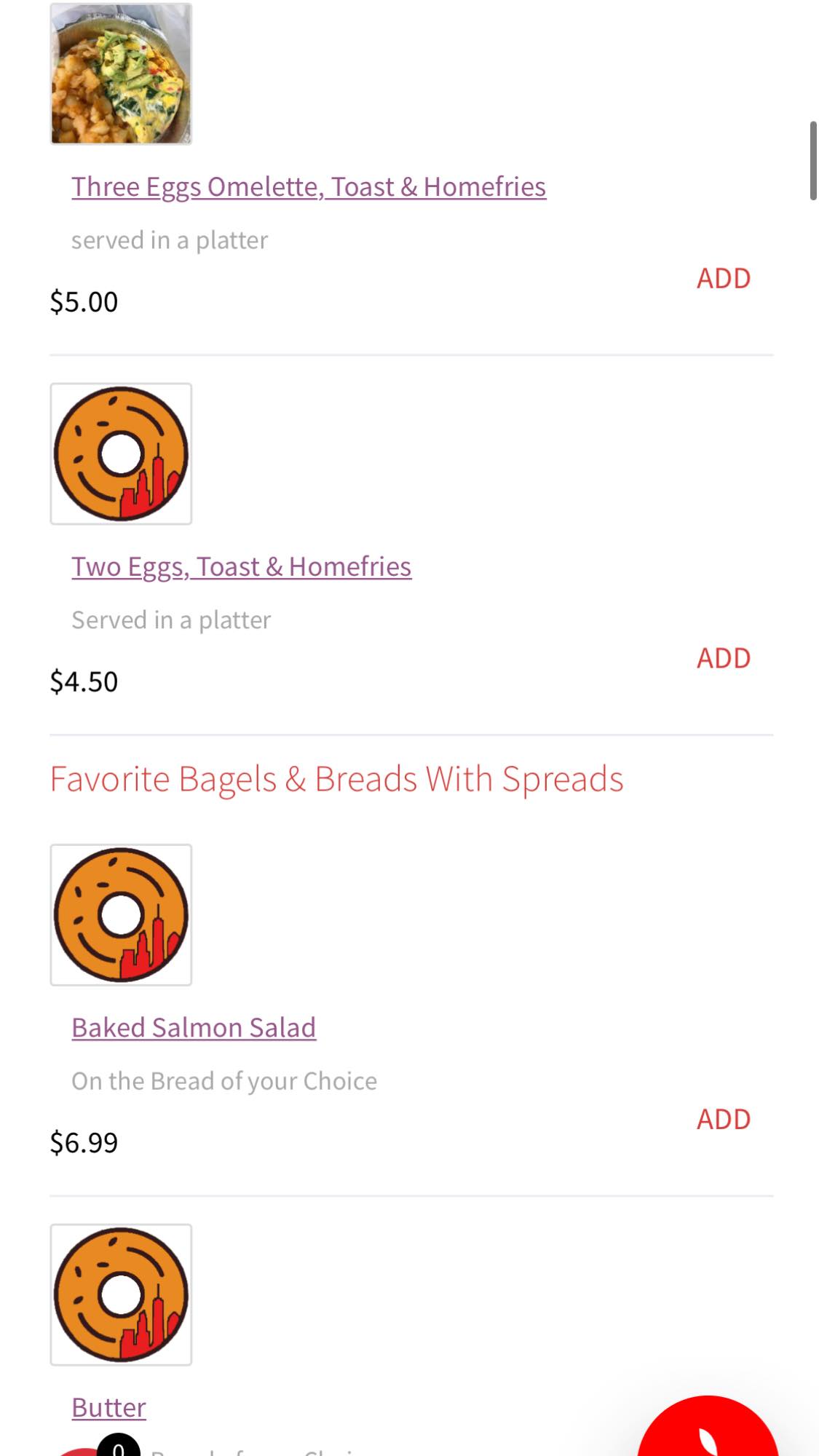
Task: Click the page scrollbar thumb
Action: (812, 161)
